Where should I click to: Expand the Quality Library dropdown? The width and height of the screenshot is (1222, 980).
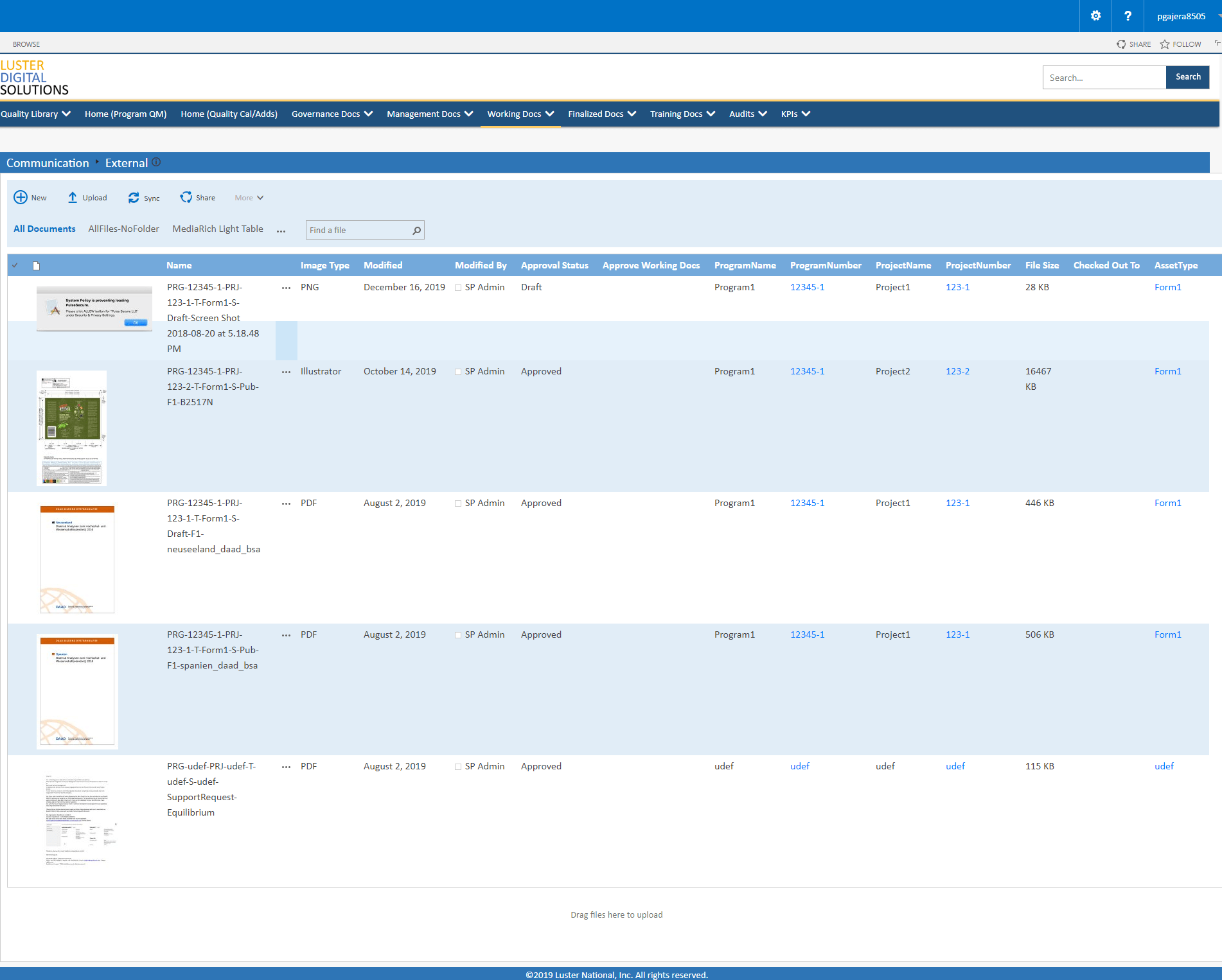coord(66,114)
